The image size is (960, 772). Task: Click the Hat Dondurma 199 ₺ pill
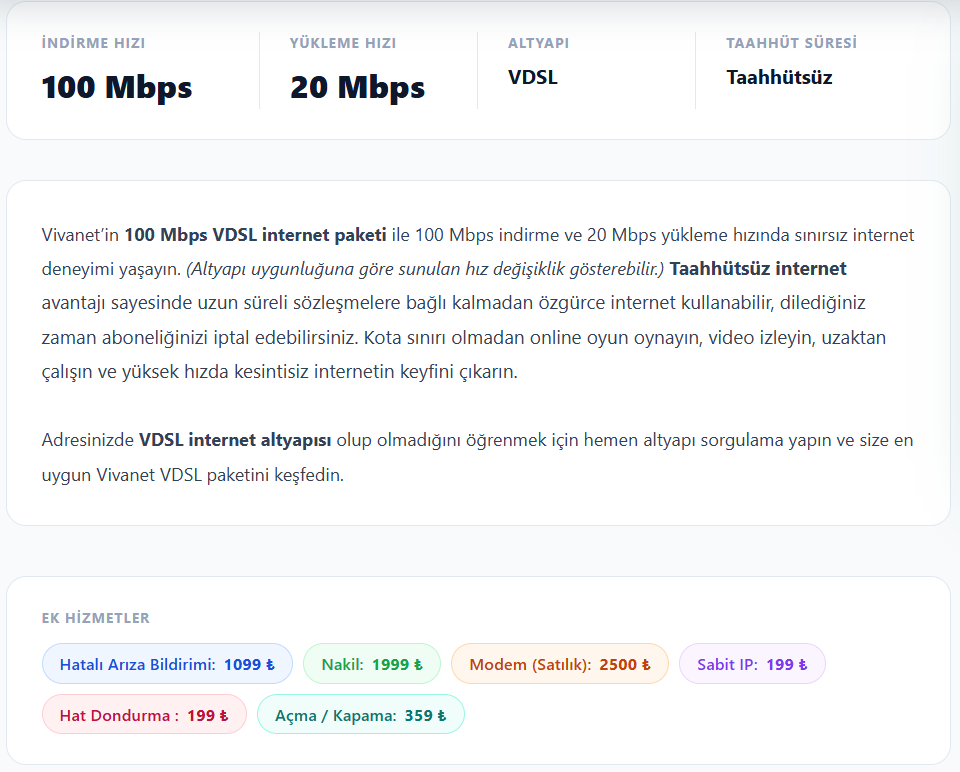coord(144,714)
